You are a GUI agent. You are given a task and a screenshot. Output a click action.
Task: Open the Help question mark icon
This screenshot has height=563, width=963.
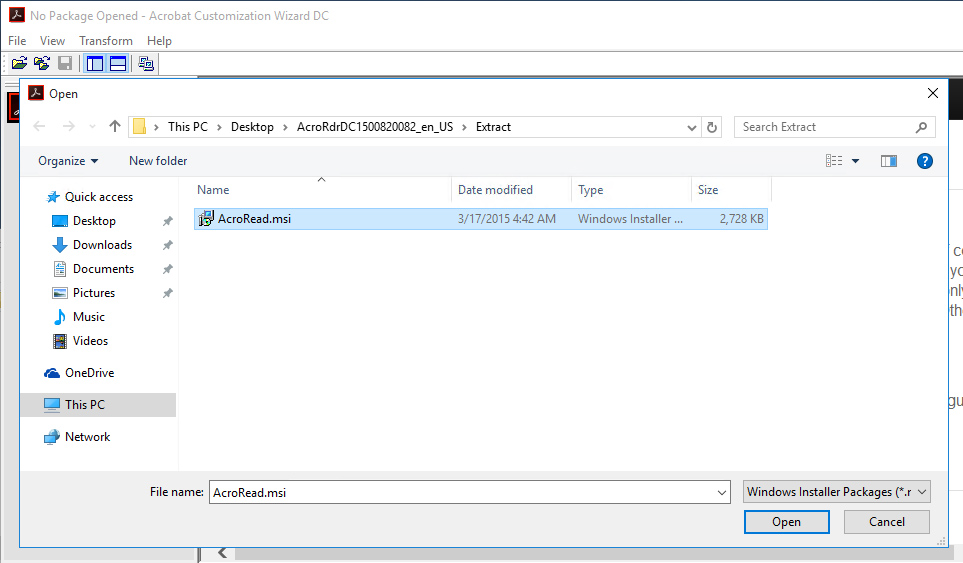924,161
